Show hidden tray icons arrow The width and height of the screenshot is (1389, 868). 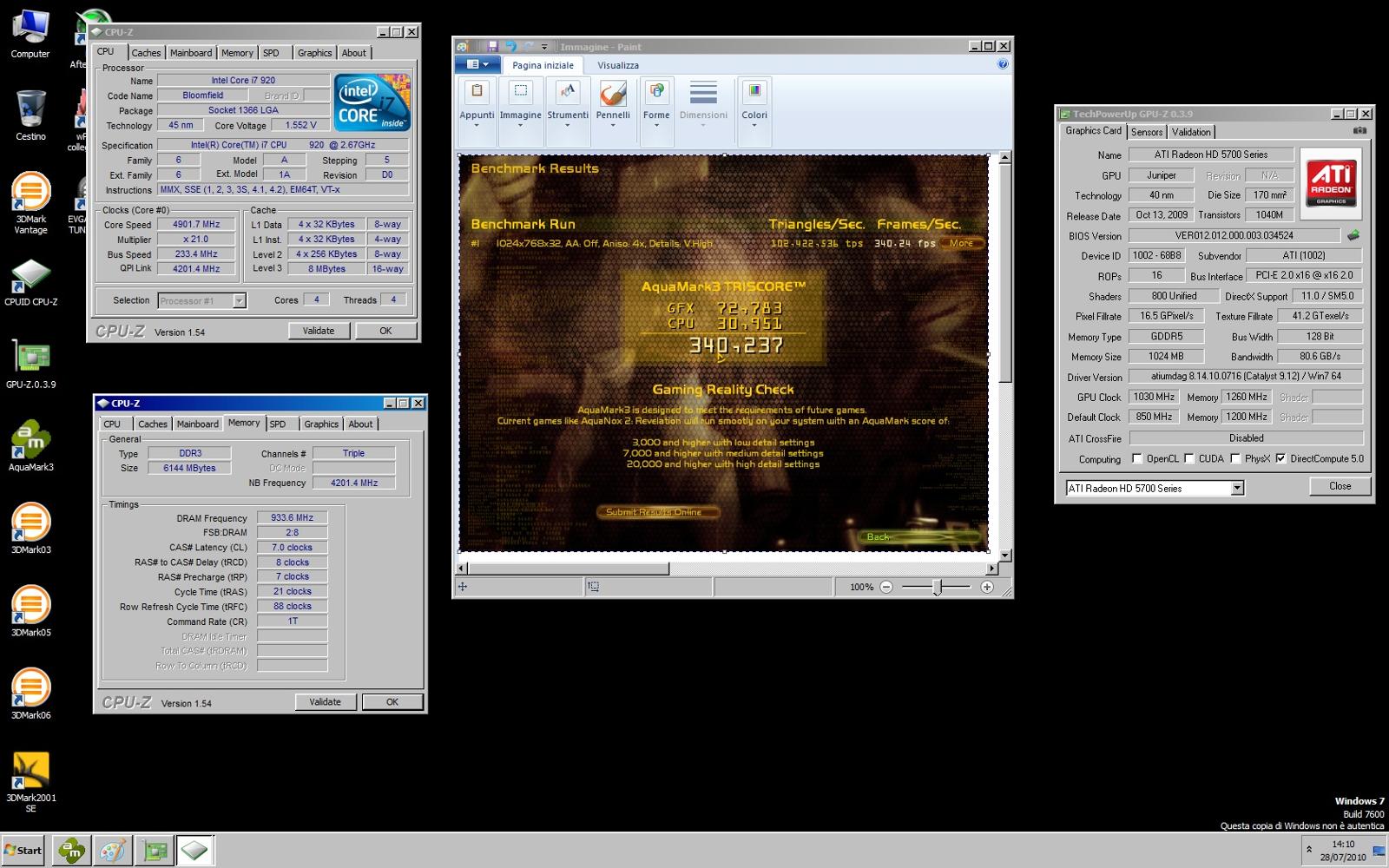click(1309, 850)
